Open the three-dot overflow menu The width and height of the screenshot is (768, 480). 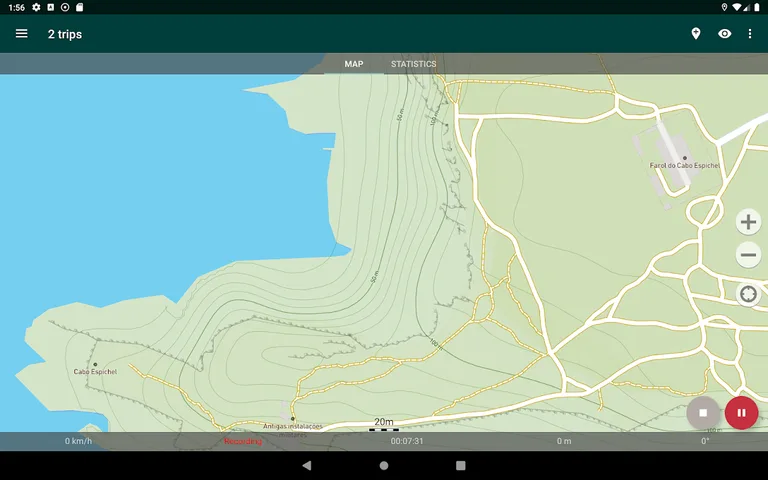pyautogui.click(x=749, y=34)
